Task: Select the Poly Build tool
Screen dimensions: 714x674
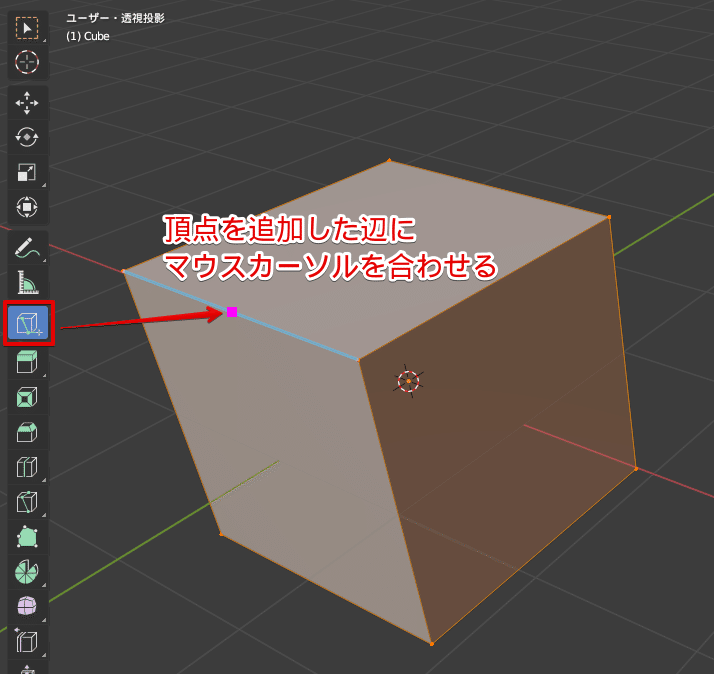Action: coord(27,537)
